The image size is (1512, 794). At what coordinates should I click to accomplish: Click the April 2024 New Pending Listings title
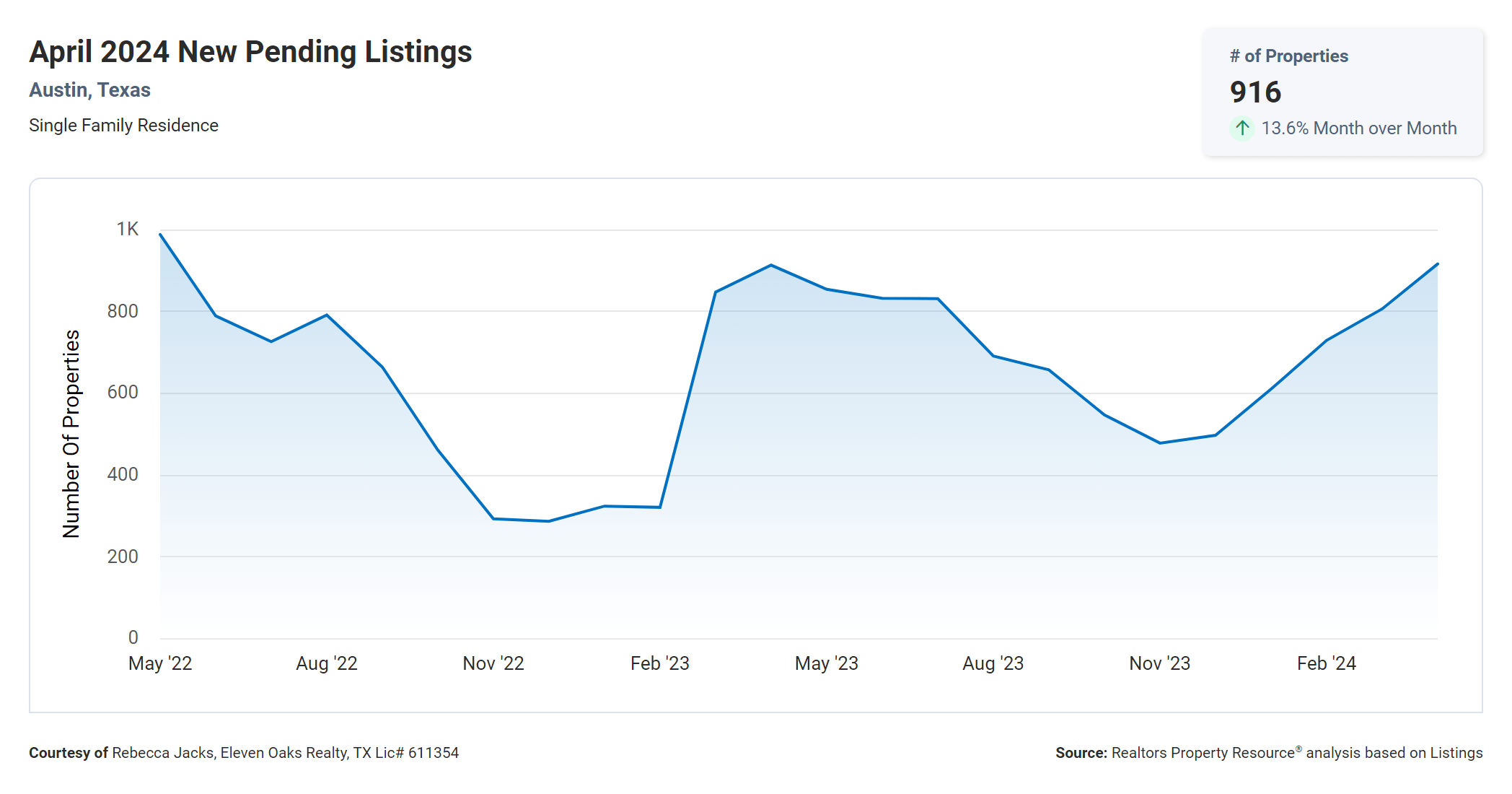pos(250,52)
